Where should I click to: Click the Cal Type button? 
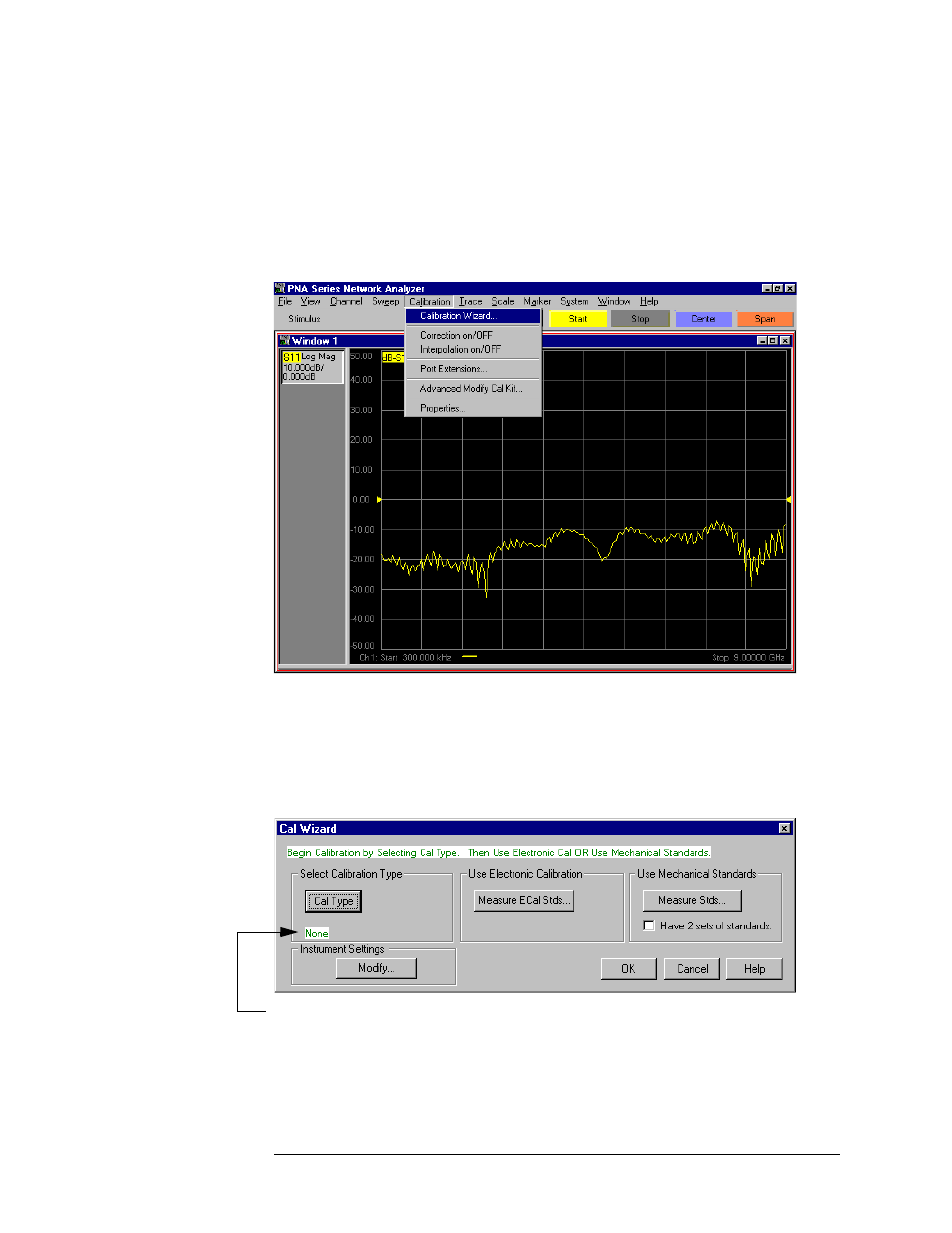(334, 901)
